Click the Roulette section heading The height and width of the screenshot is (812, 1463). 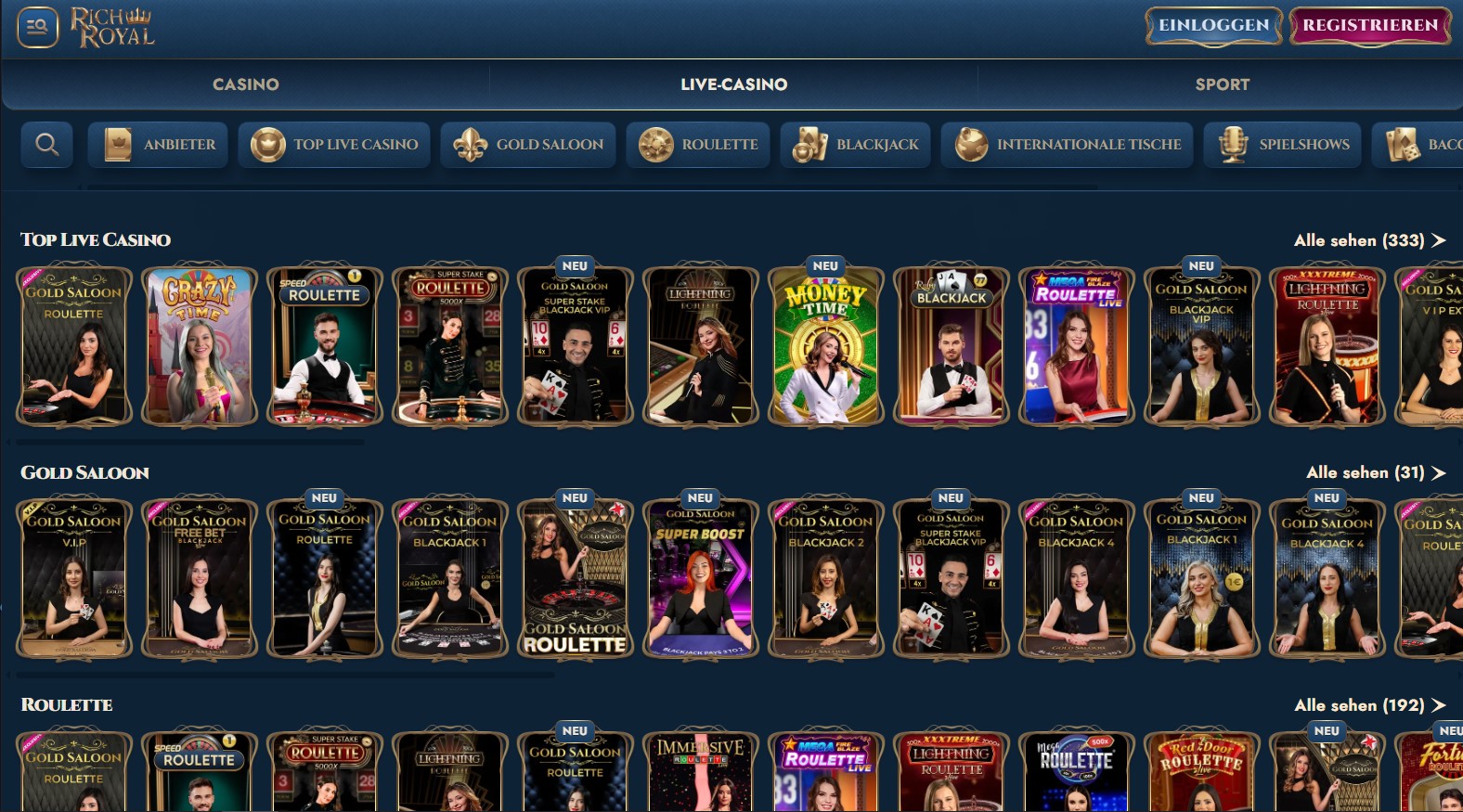(67, 705)
